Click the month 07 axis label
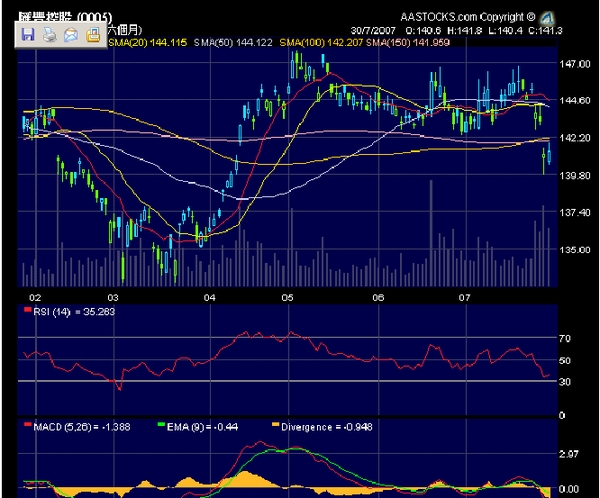The image size is (600, 498). coord(464,298)
